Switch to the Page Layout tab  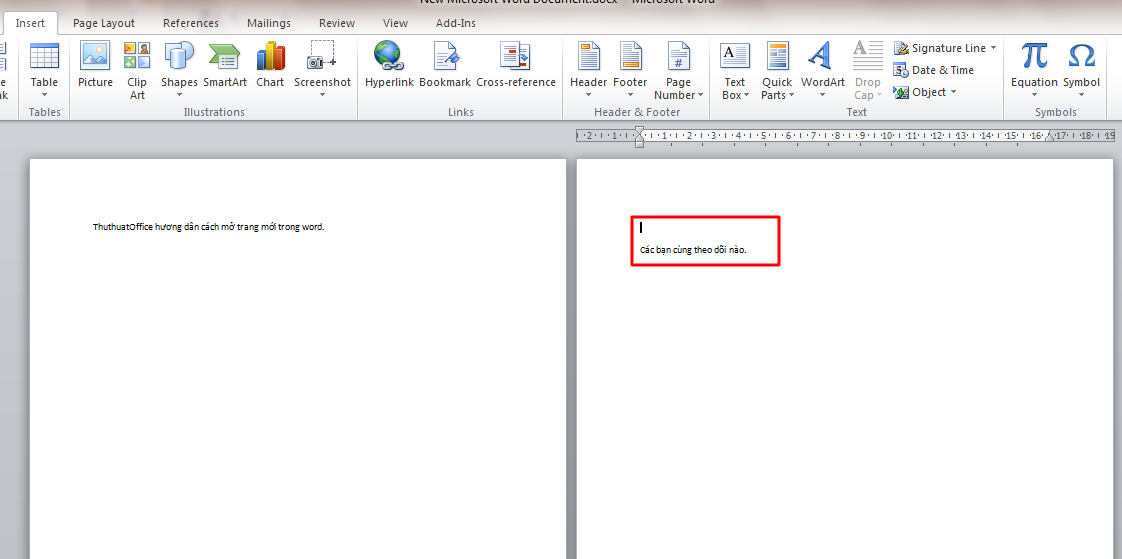tap(104, 23)
